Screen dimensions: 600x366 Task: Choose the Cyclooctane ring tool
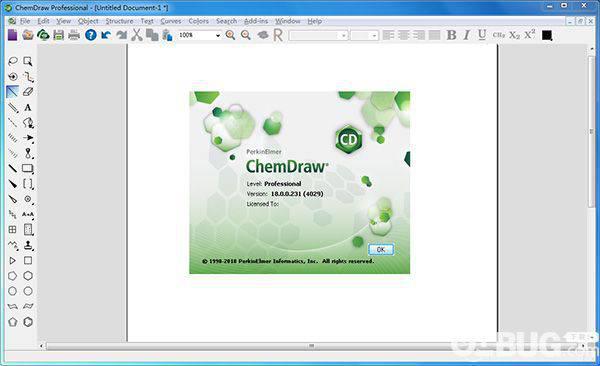[x=28, y=291]
